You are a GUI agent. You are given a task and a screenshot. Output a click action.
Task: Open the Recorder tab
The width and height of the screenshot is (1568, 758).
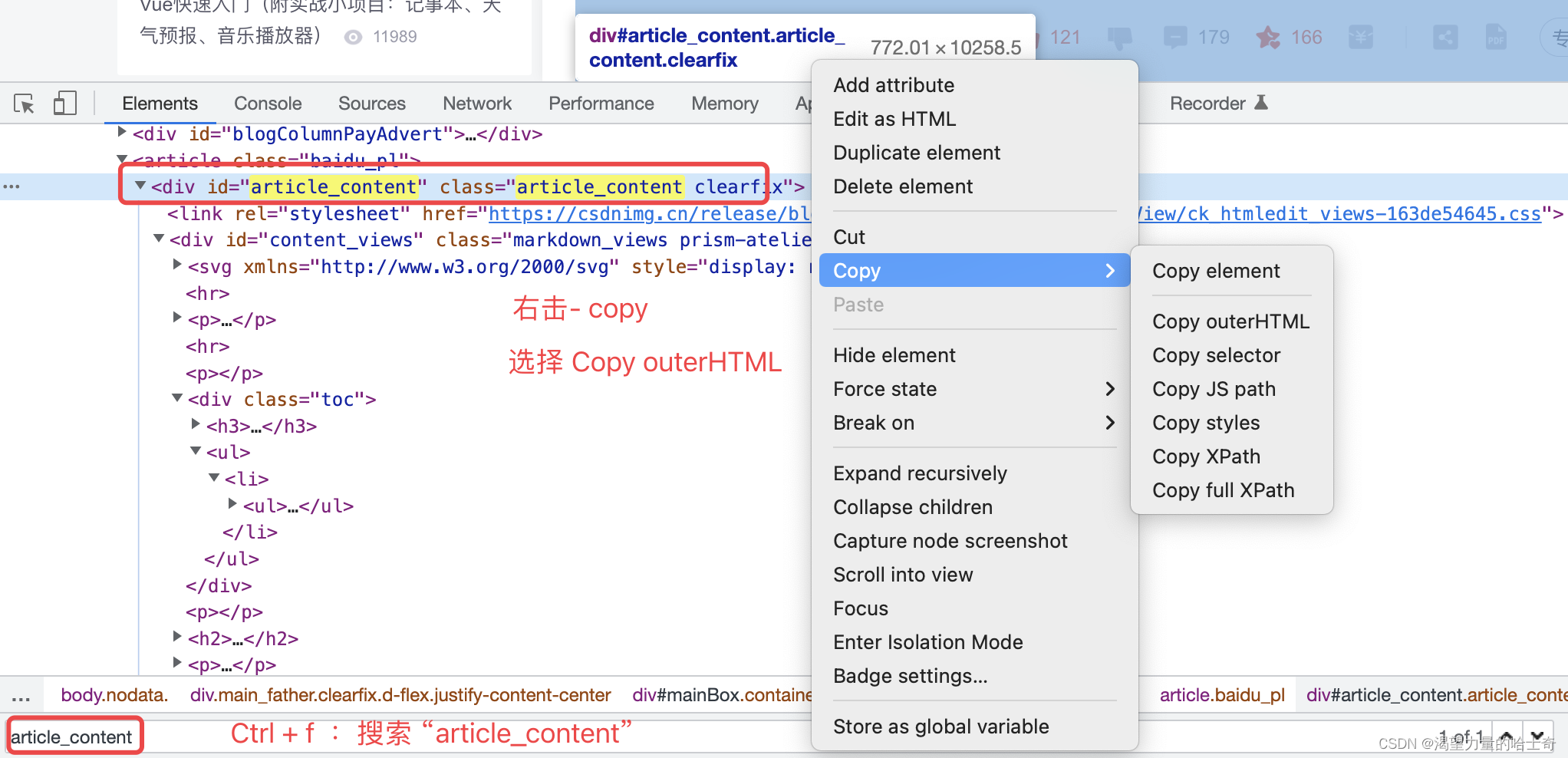[1207, 104]
